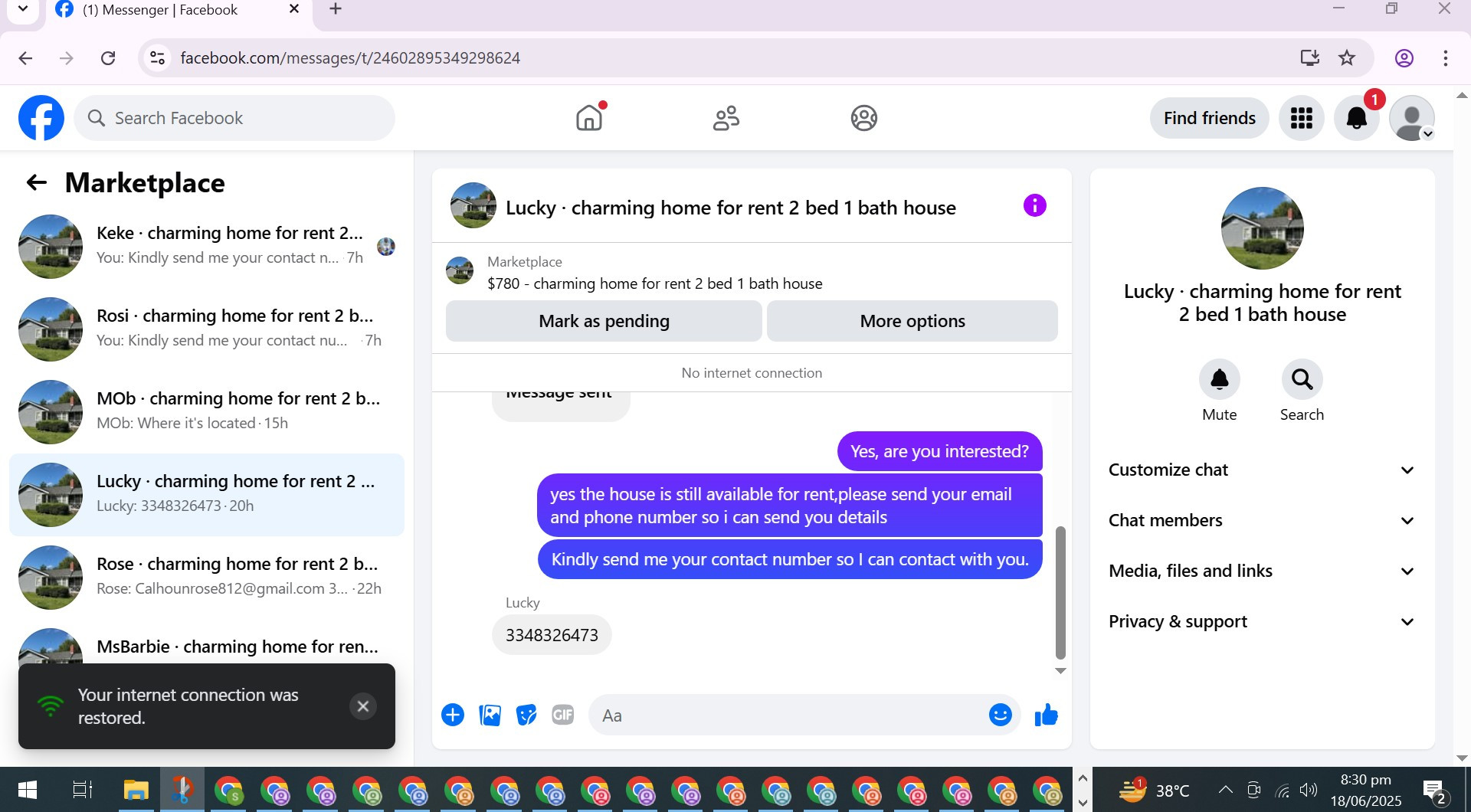The height and width of the screenshot is (812, 1471).
Task: Expand Media, files and links section
Action: 1262,571
